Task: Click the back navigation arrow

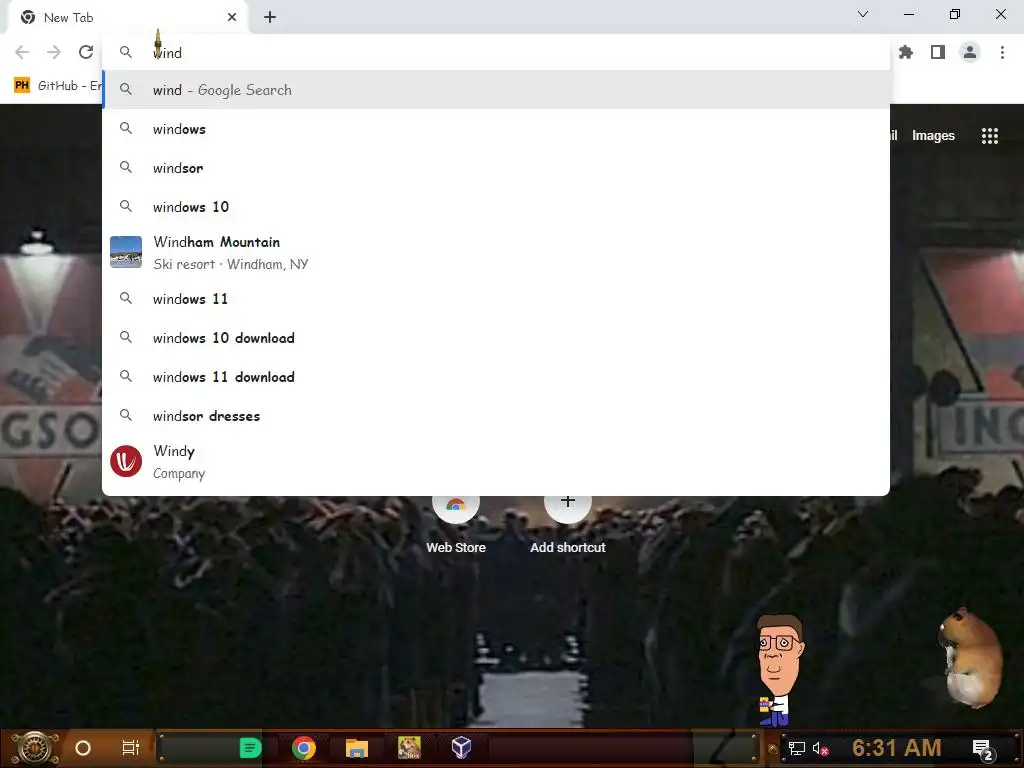Action: (x=22, y=52)
